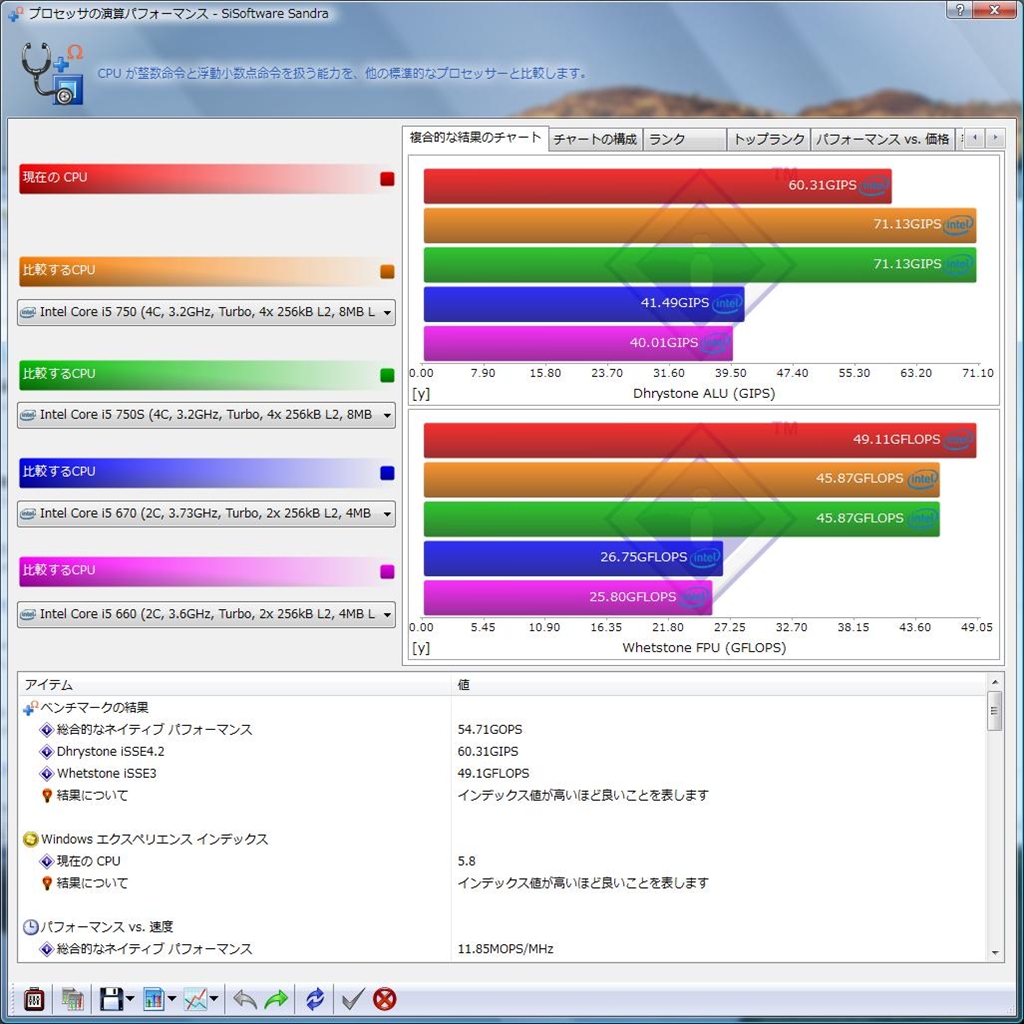Click the アイテム column header
Screen dimensions: 1024x1024
coord(234,684)
